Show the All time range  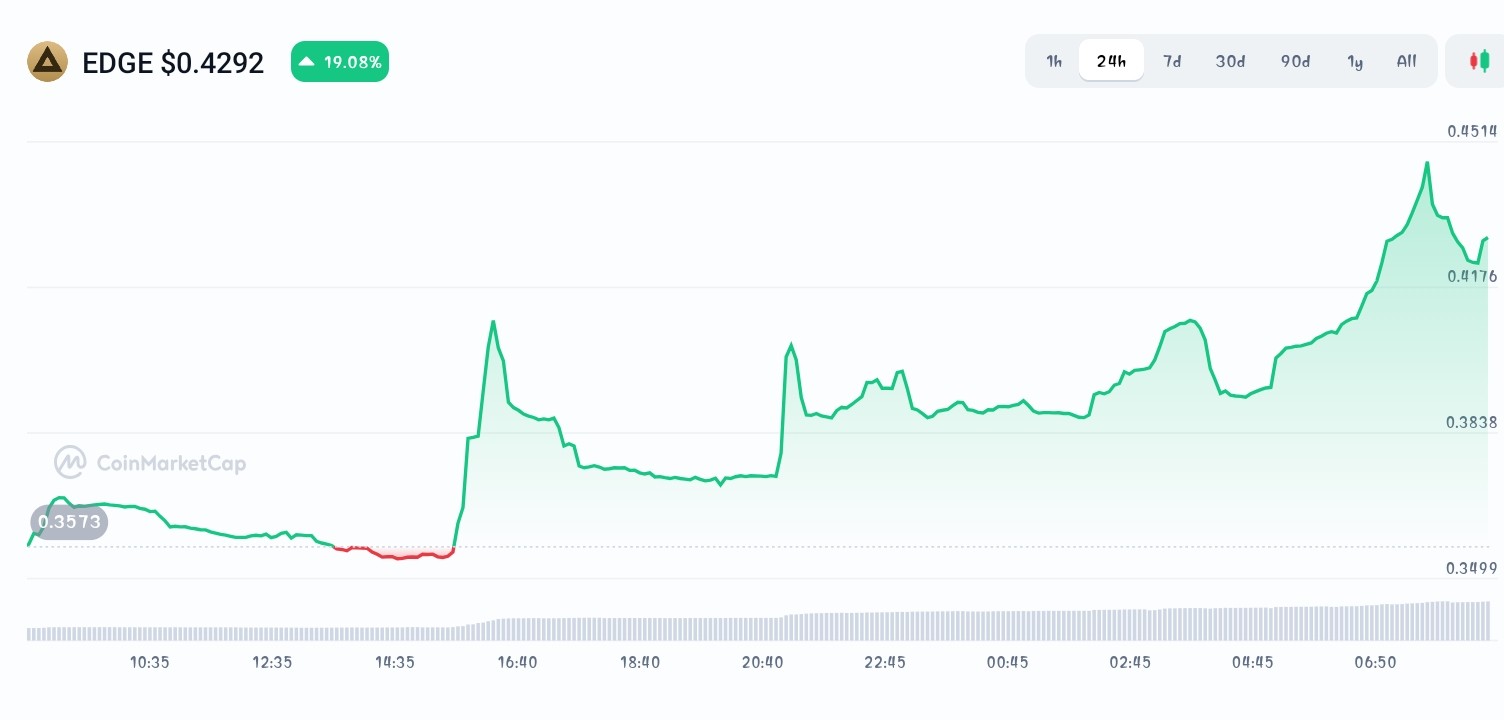[1406, 61]
